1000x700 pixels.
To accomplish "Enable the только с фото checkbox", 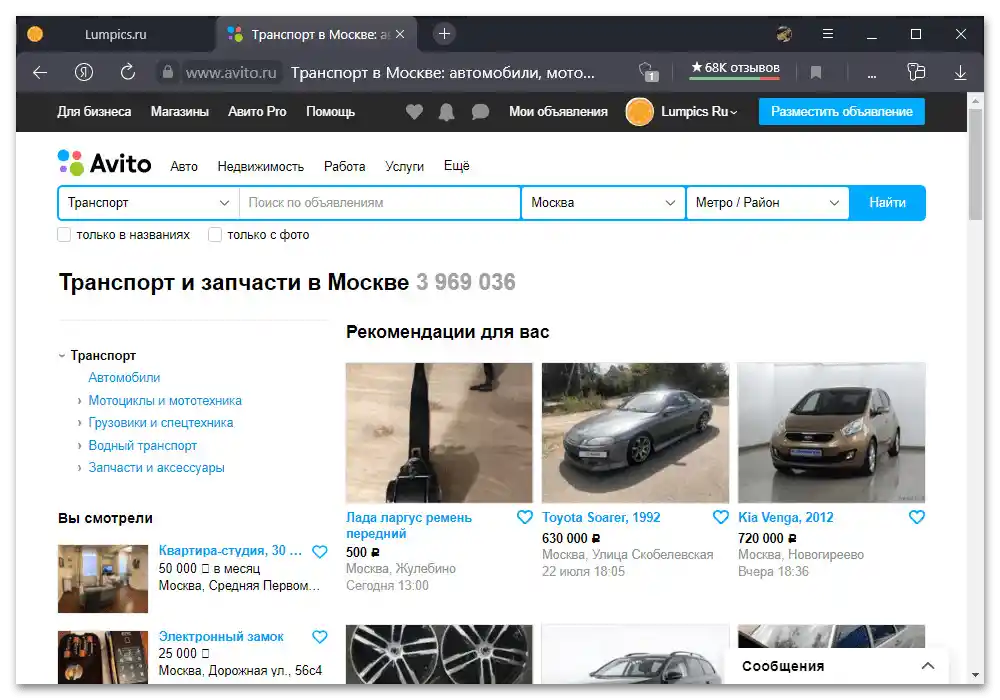I will click(215, 235).
